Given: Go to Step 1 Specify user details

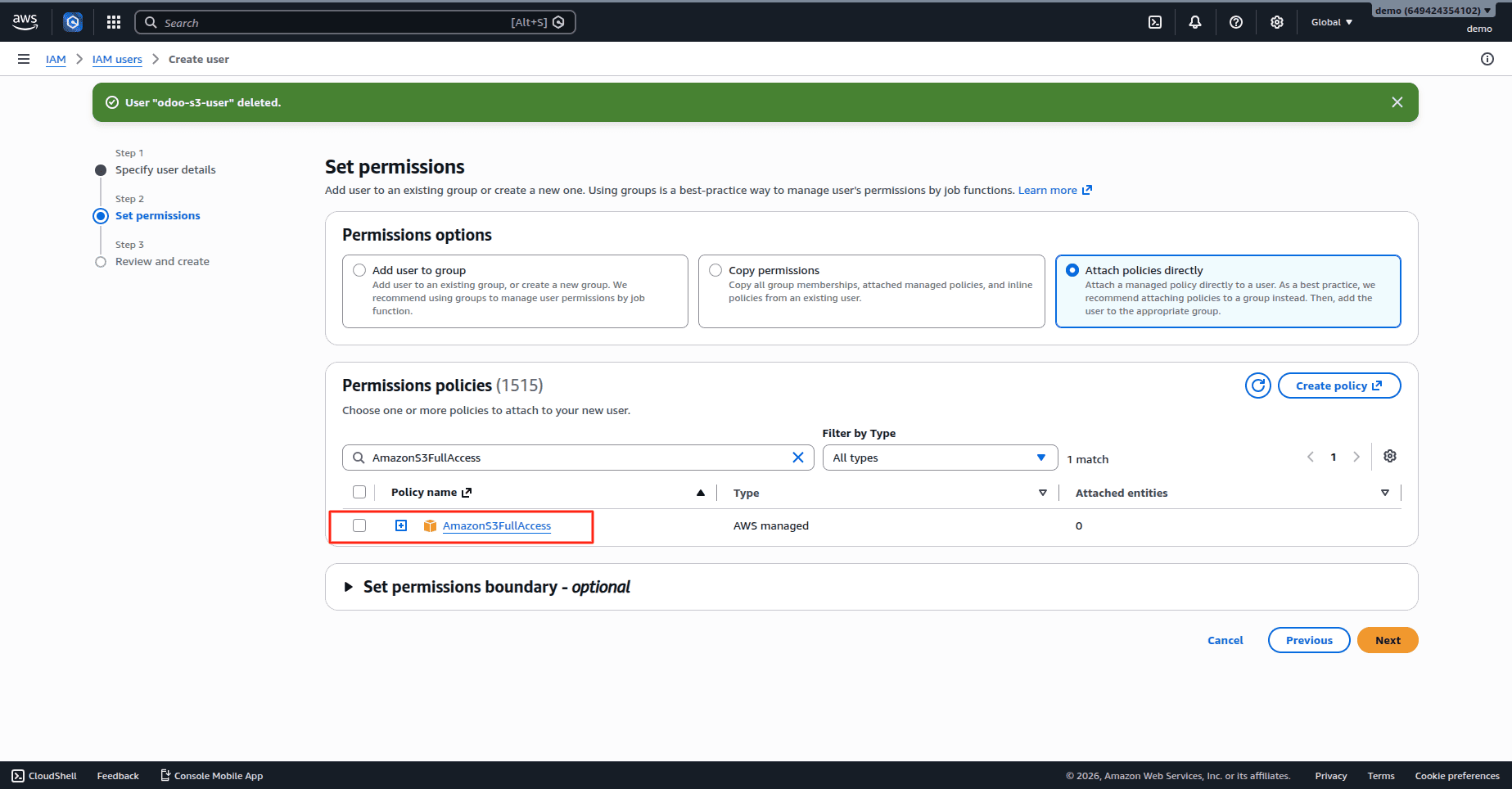Looking at the screenshot, I should click(165, 169).
